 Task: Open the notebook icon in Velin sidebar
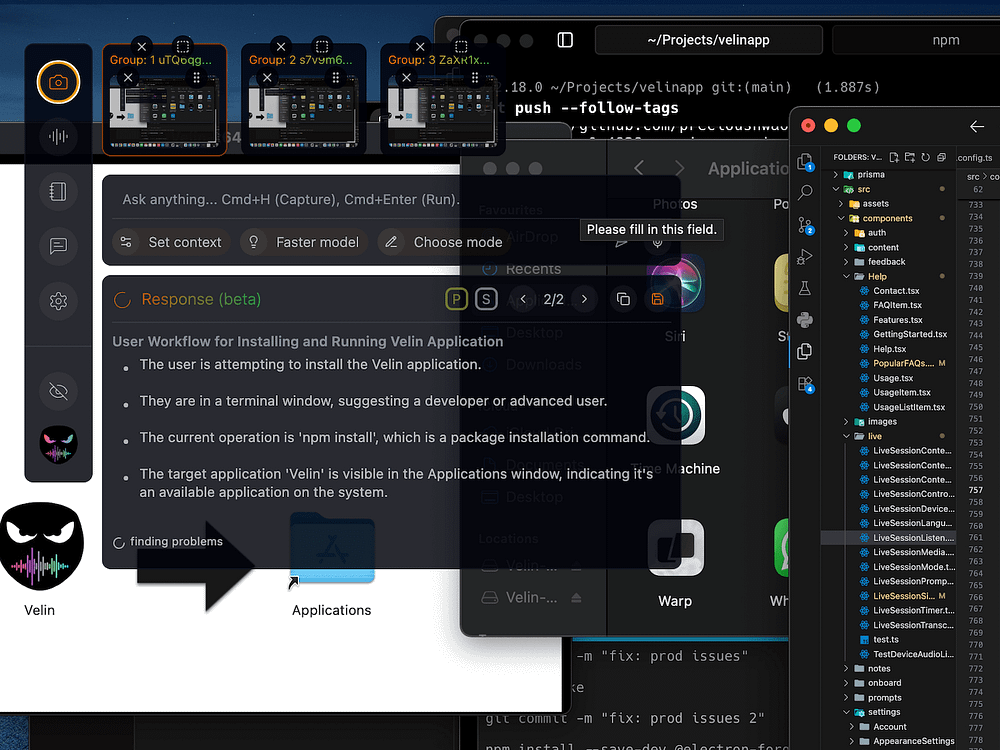click(x=58, y=191)
